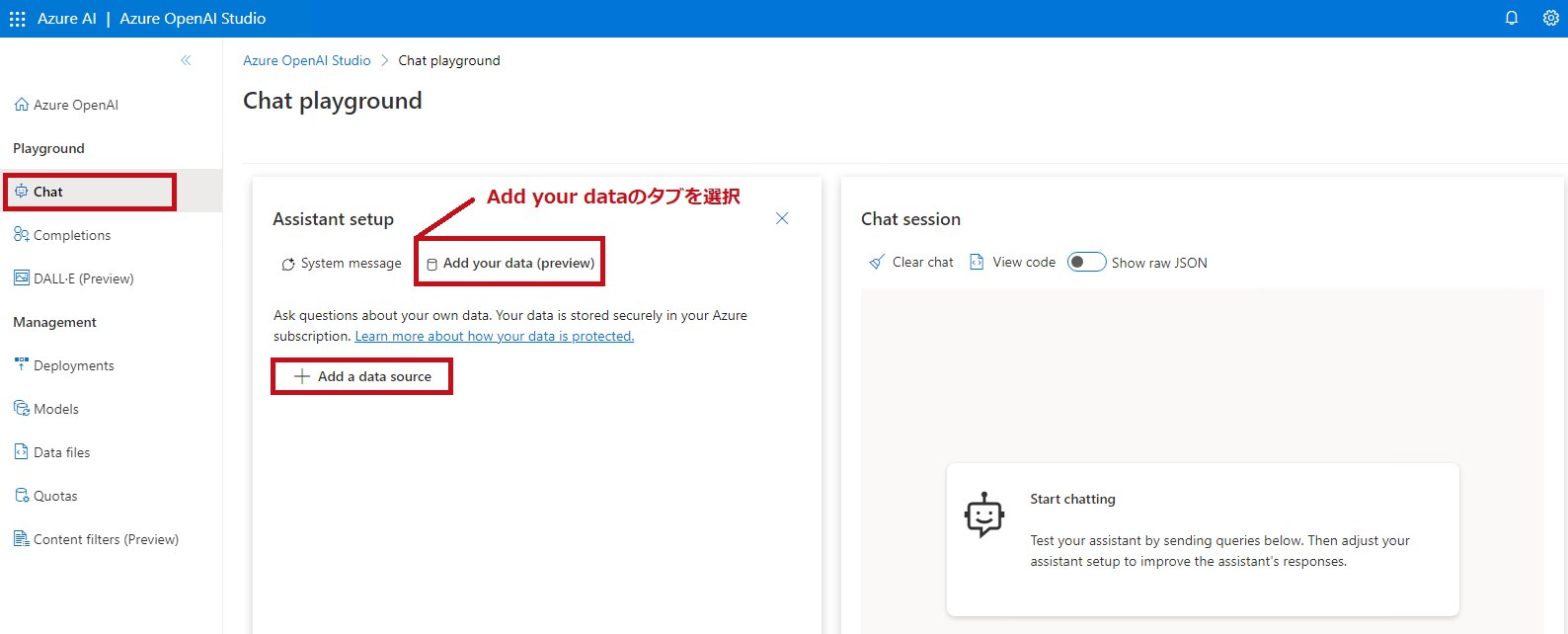Click the chatbot face icon in Start chatting

tap(984, 515)
